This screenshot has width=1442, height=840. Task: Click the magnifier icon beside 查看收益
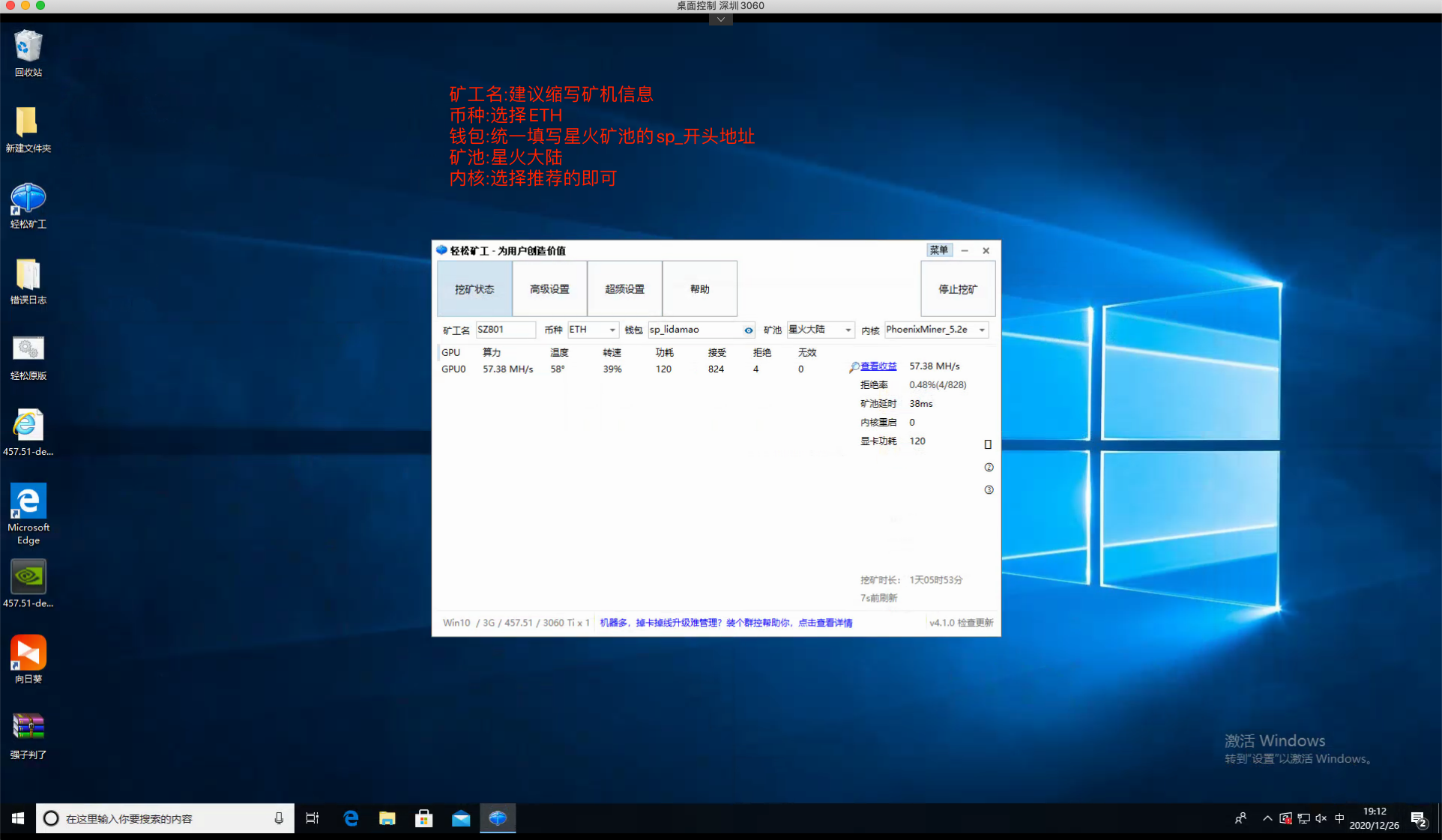[x=854, y=367]
